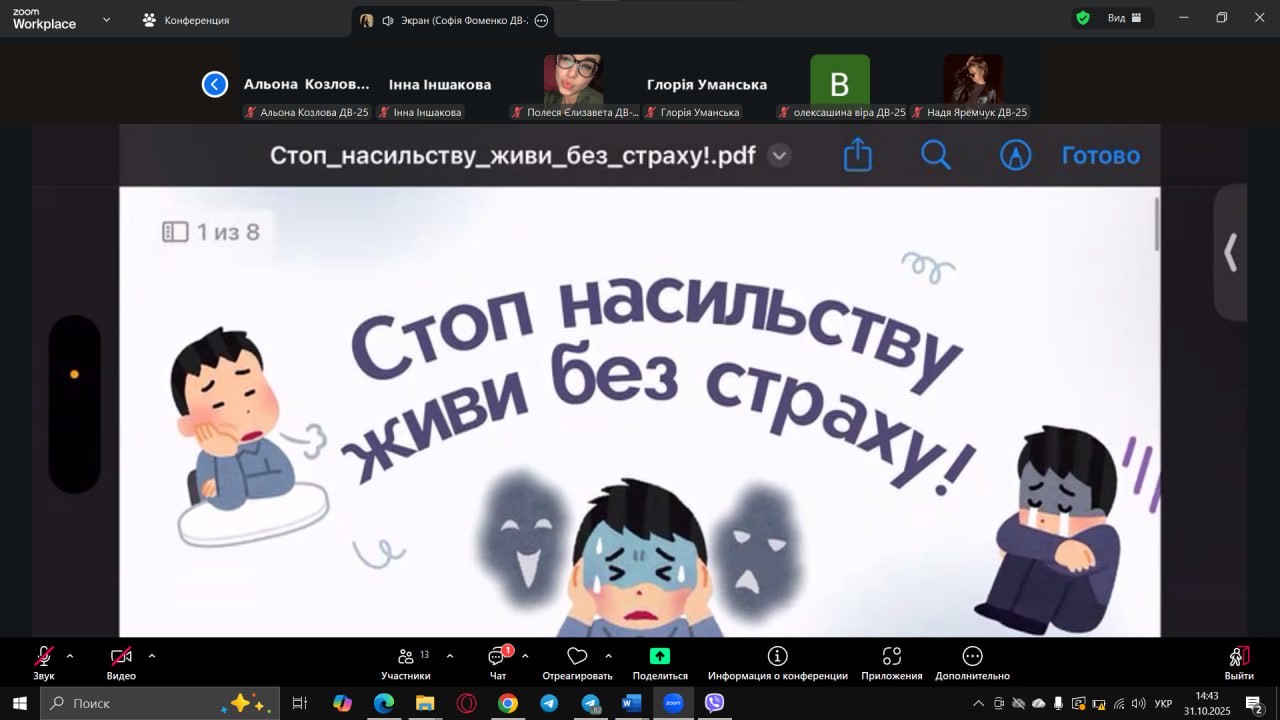
Task: Click the Готово button
Action: click(1100, 155)
